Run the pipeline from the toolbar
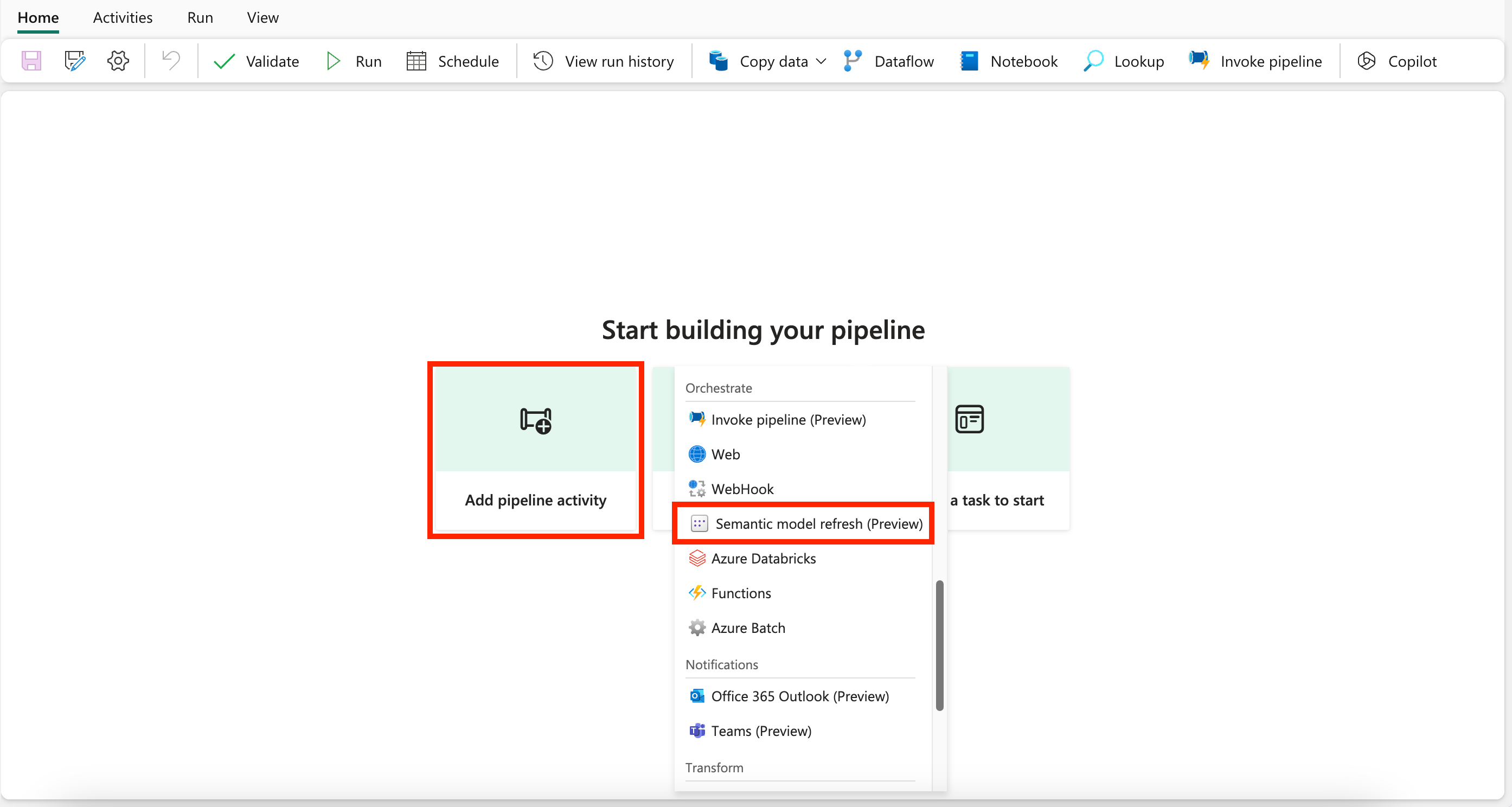 click(x=354, y=61)
